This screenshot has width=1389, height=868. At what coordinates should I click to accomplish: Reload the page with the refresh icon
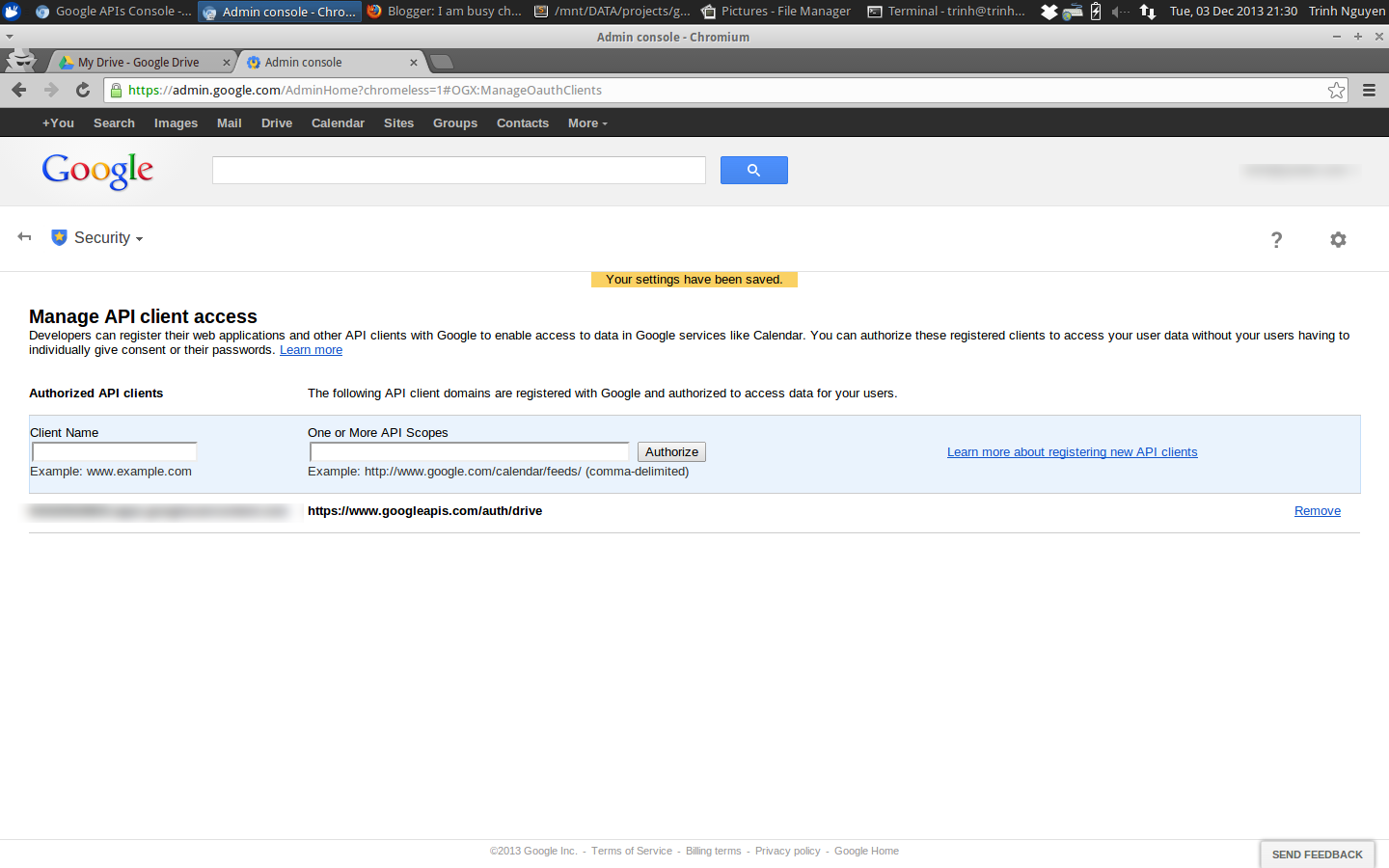[x=83, y=90]
